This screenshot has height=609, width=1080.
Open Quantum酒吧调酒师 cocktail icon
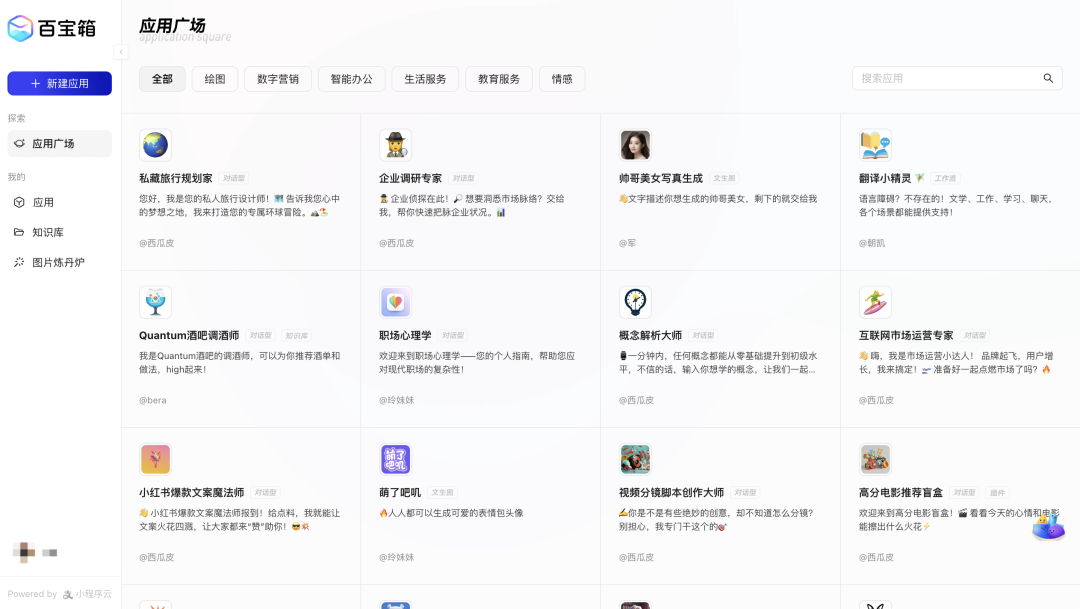155,302
